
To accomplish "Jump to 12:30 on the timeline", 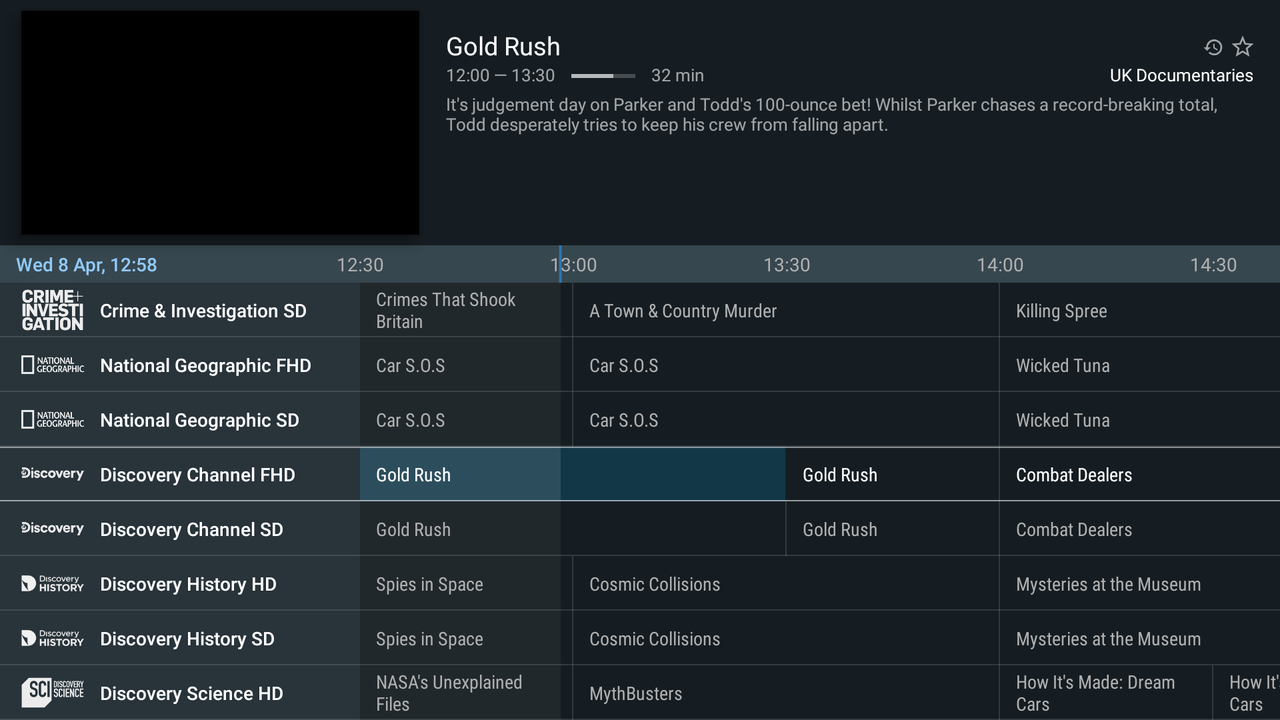I will coord(360,265).
